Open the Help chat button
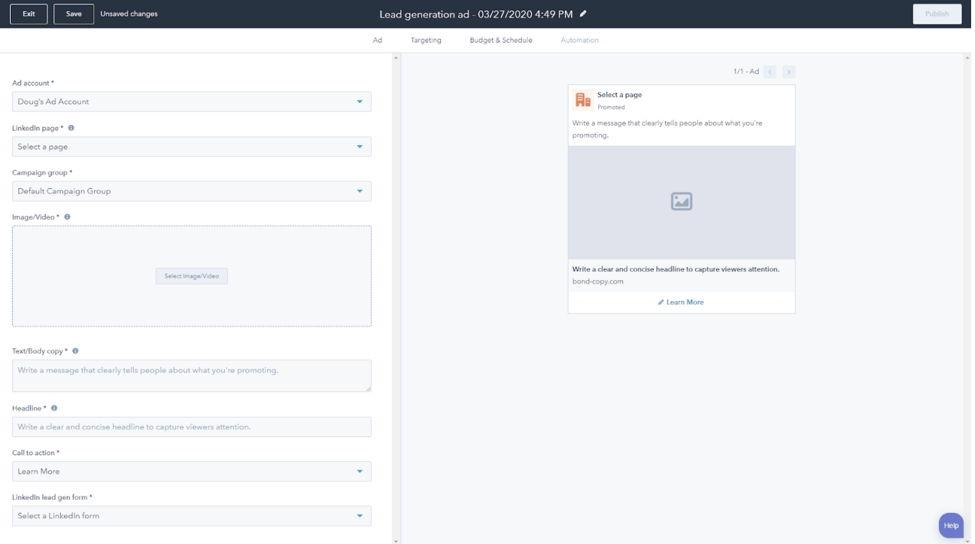The image size is (975, 544). 951,525
